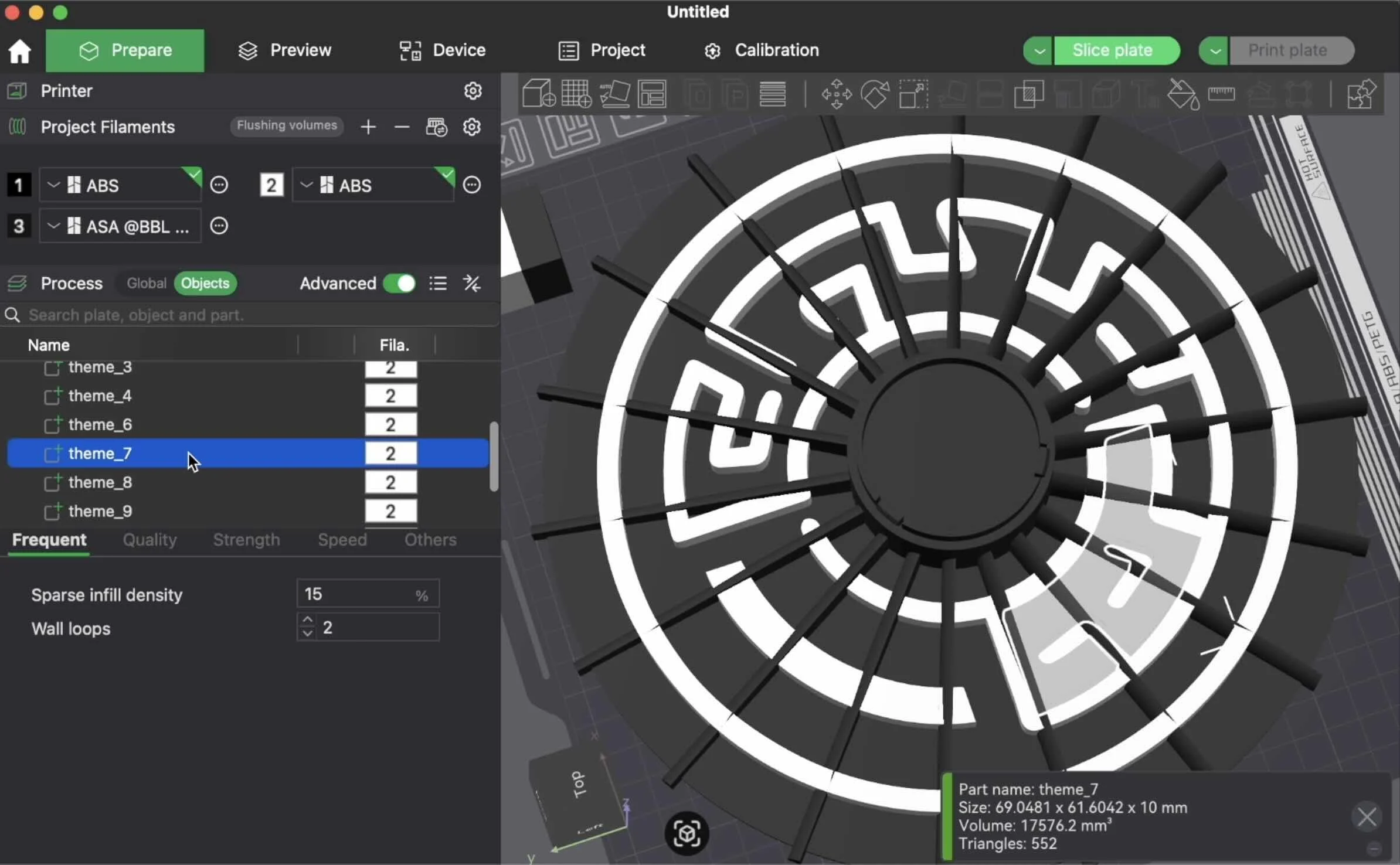
Task: Run Auto Orient on the model
Action: pyautogui.click(x=614, y=94)
